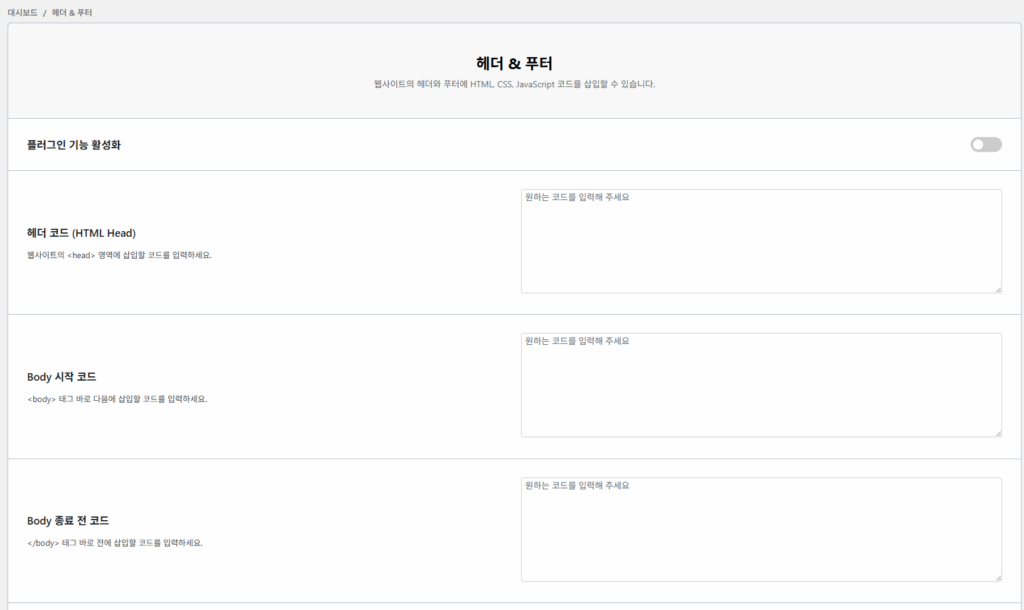Enable the 플러그인 기능 활성화 toggle switch
The image size is (1024, 610).
tap(985, 145)
